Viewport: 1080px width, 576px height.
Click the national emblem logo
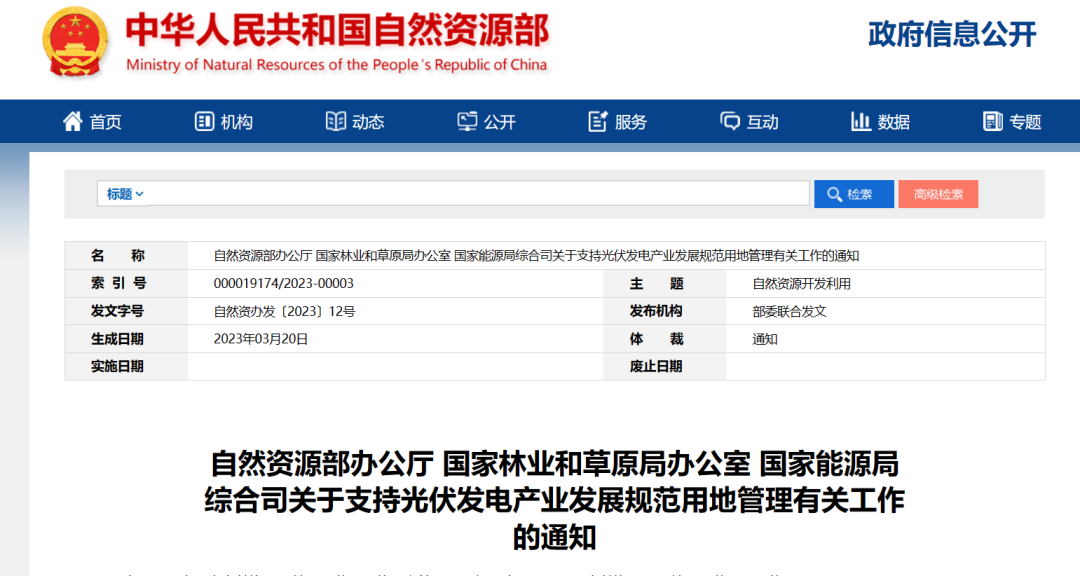[x=77, y=42]
